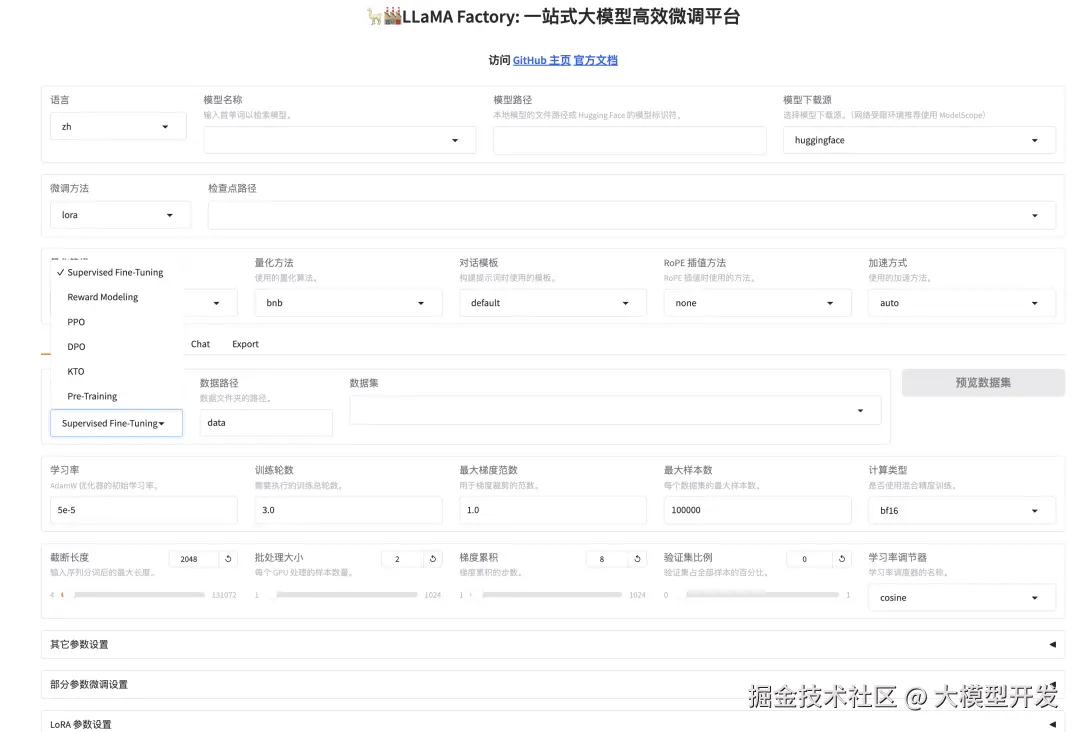This screenshot has width=1080, height=732.
Task: Open the 数据集 dropdown
Action: tap(615, 410)
